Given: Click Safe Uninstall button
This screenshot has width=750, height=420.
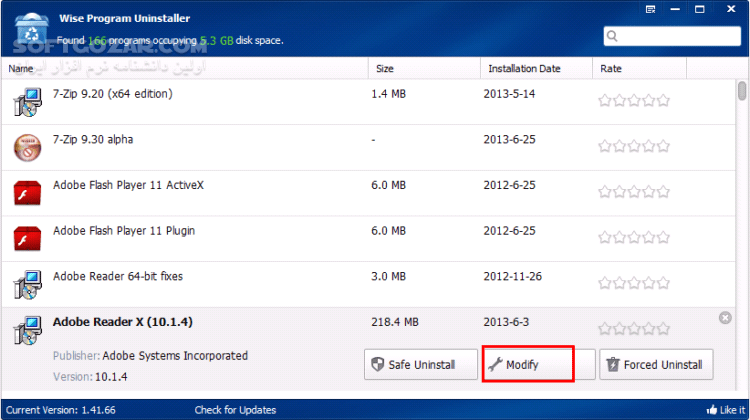Looking at the screenshot, I should [421, 365].
